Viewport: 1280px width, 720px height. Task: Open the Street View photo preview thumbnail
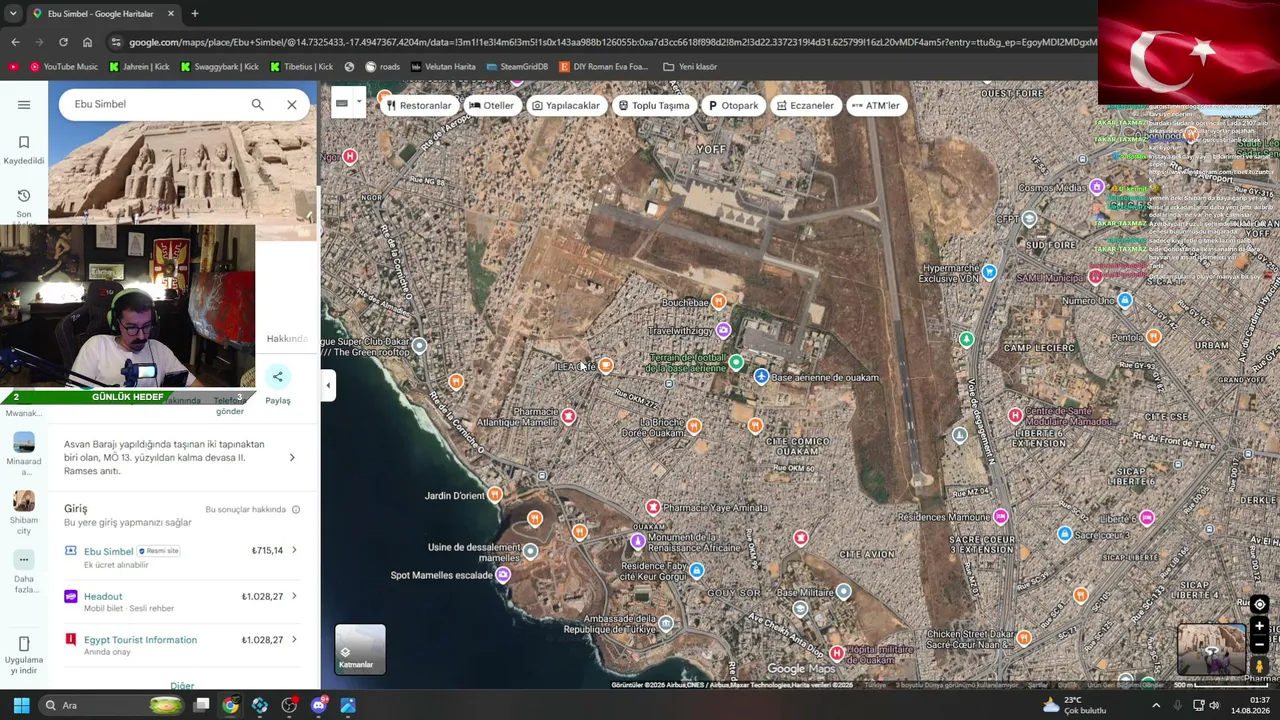pyautogui.click(x=1211, y=650)
